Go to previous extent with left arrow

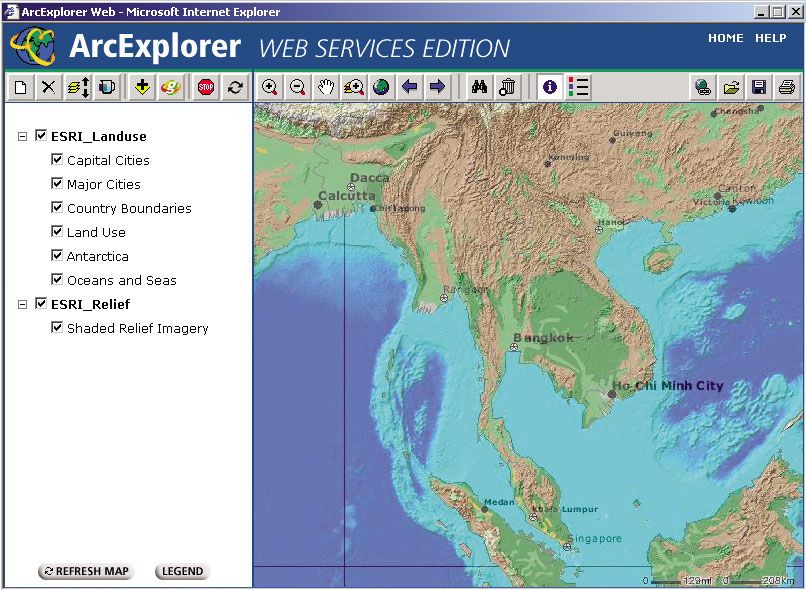click(409, 87)
